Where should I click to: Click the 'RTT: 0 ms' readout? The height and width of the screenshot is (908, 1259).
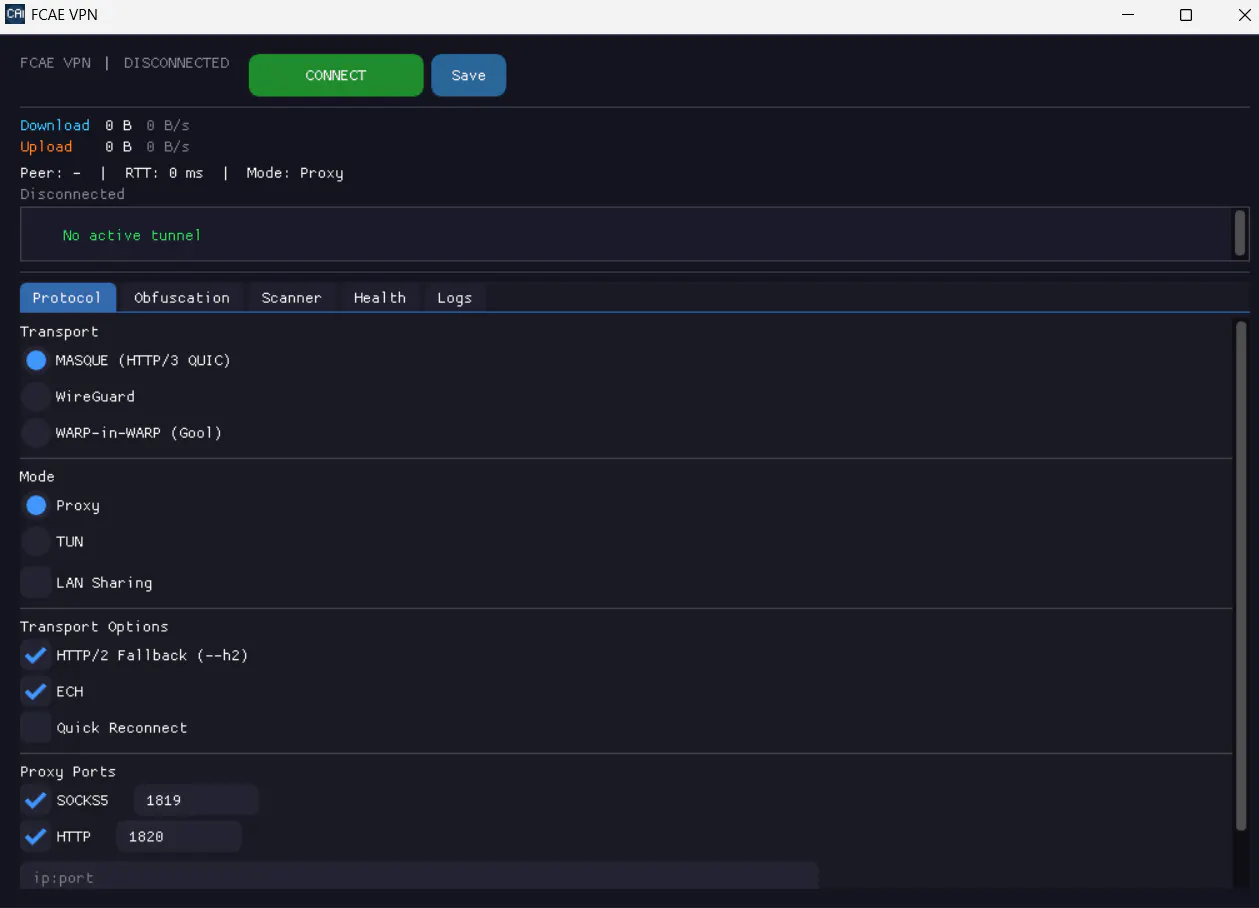[164, 173]
